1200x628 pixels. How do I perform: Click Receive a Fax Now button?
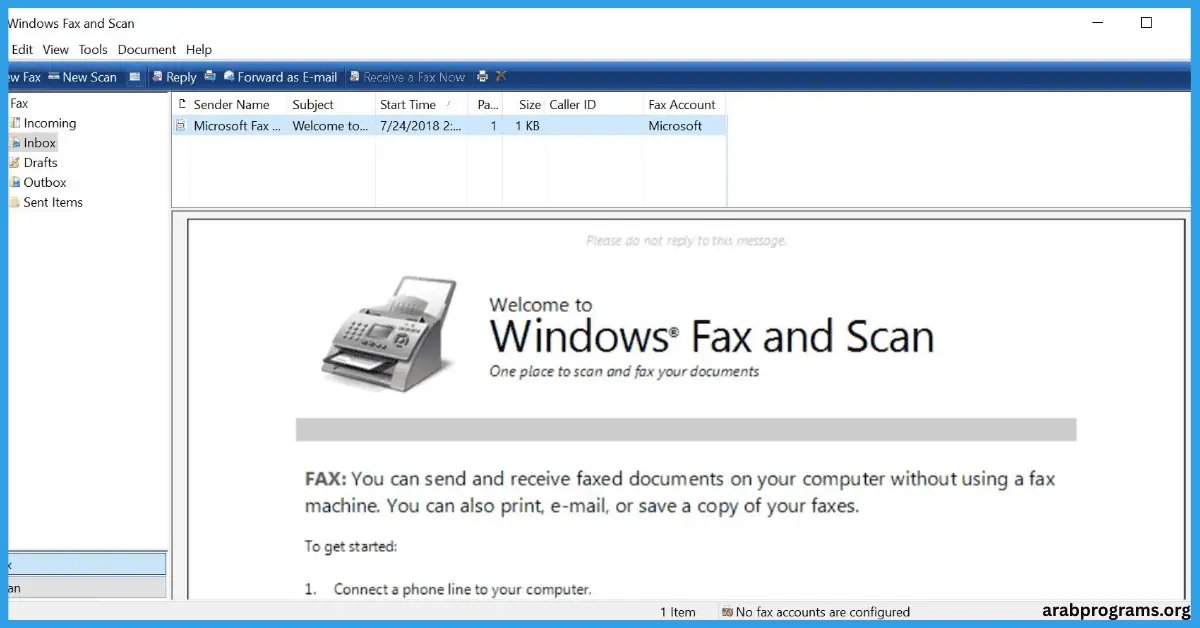pyautogui.click(x=407, y=77)
